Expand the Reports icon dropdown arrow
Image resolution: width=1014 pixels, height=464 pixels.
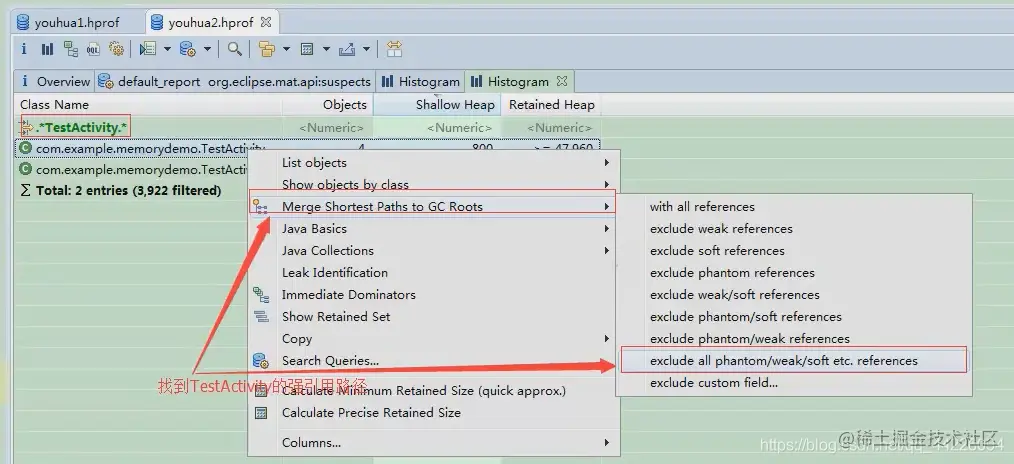coord(167,48)
